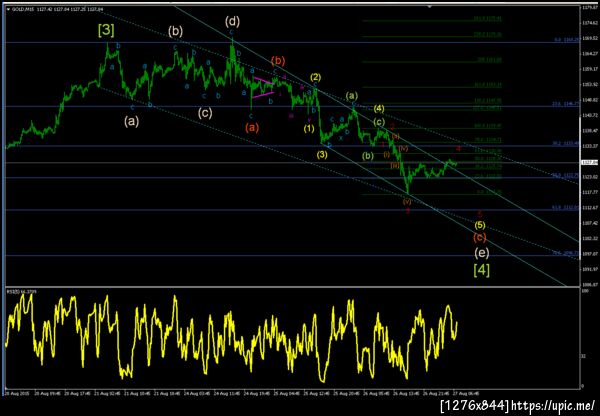Select the white (c) wave label
Screen dimensions: 600x416
pos(205,113)
